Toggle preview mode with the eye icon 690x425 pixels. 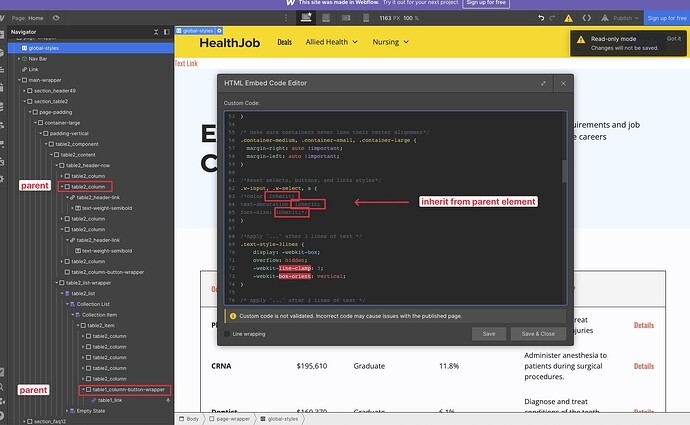[56, 18]
